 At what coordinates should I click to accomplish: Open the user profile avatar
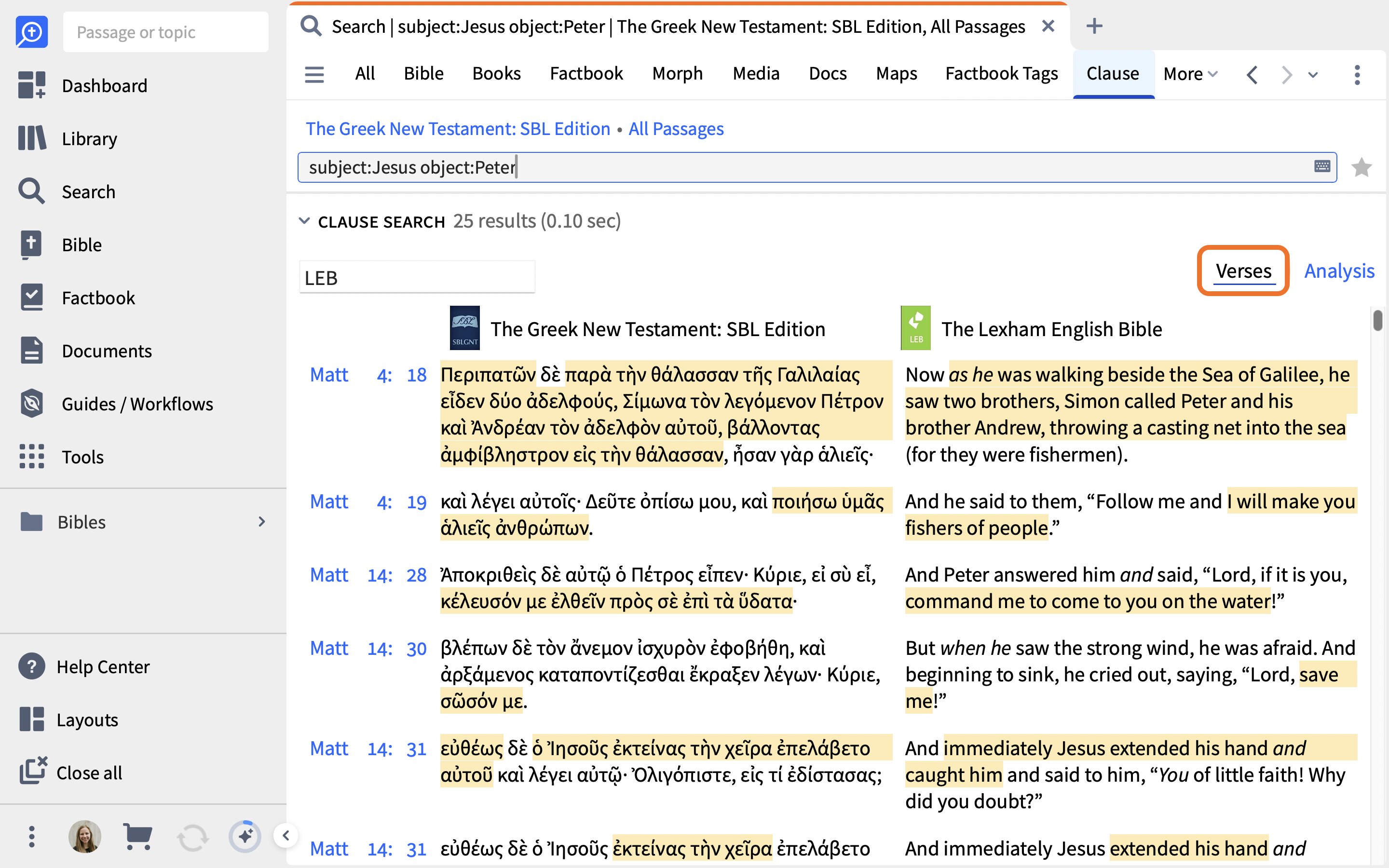[x=84, y=837]
